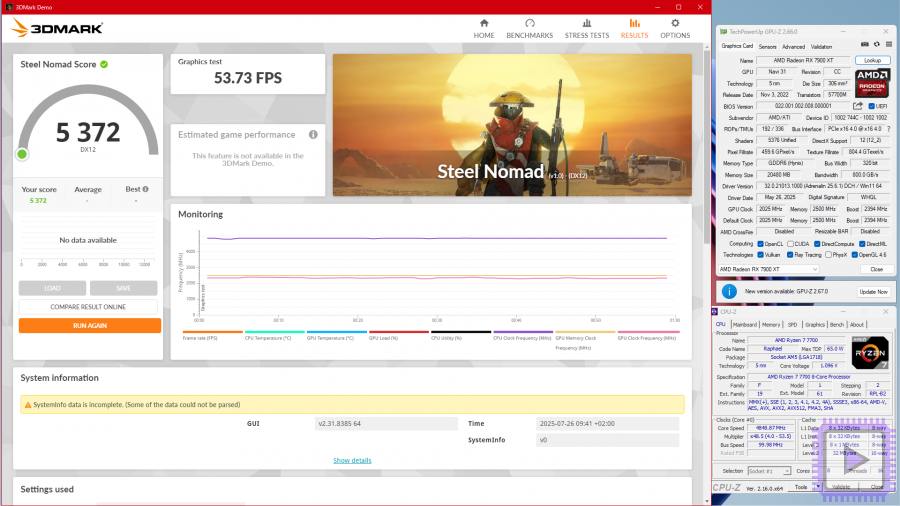Open the Memory tab in CPU-Z
This screenshot has width=900, height=506.
pyautogui.click(x=771, y=325)
